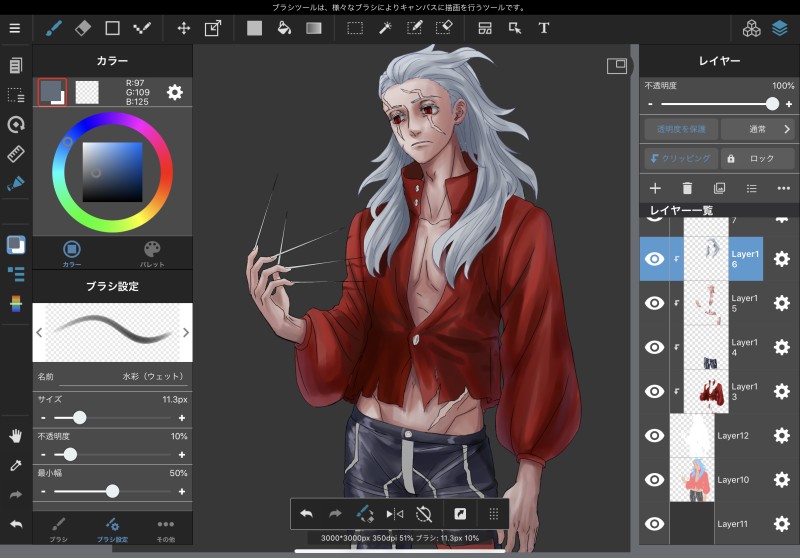Click the rotate canvas icon in sidebar
Viewport: 800px width, 558px height.
tap(16, 124)
